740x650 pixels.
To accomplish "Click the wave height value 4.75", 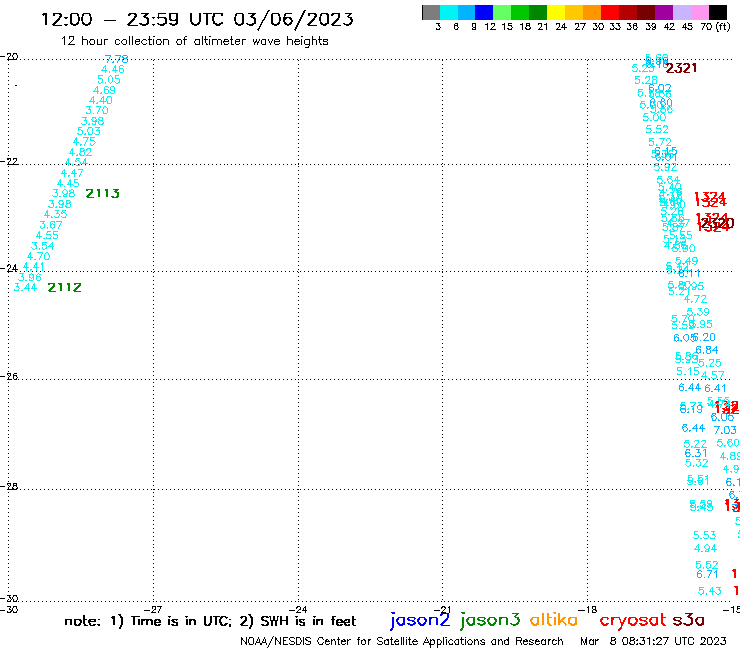I will (84, 142).
